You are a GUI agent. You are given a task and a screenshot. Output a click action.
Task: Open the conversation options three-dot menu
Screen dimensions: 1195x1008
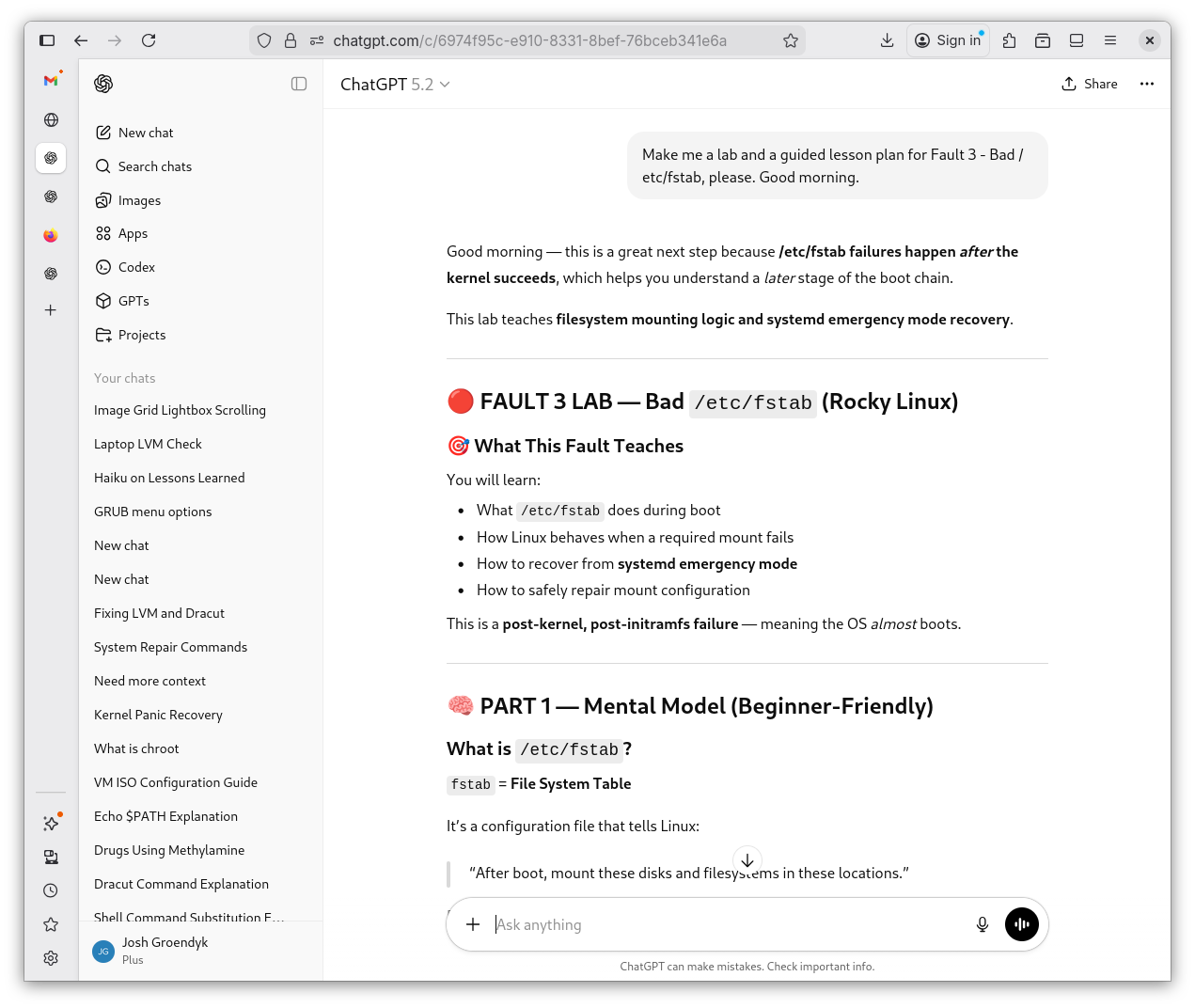(1146, 84)
